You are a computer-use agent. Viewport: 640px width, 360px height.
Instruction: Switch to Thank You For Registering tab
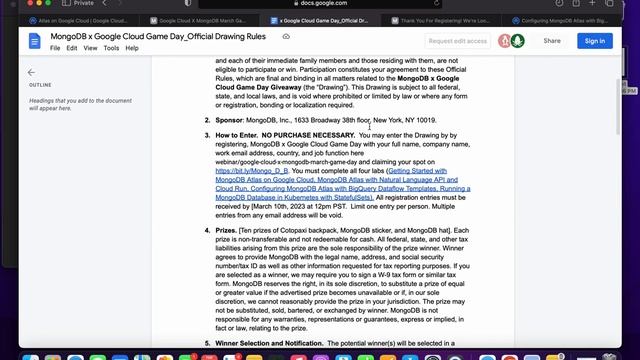(441, 20)
